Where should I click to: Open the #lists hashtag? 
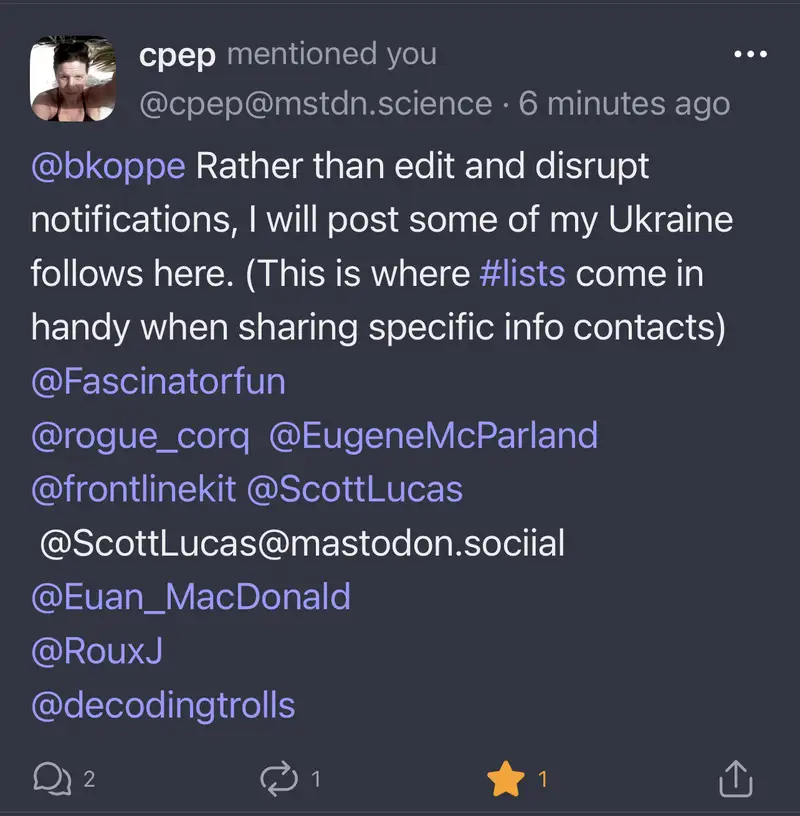tap(522, 273)
